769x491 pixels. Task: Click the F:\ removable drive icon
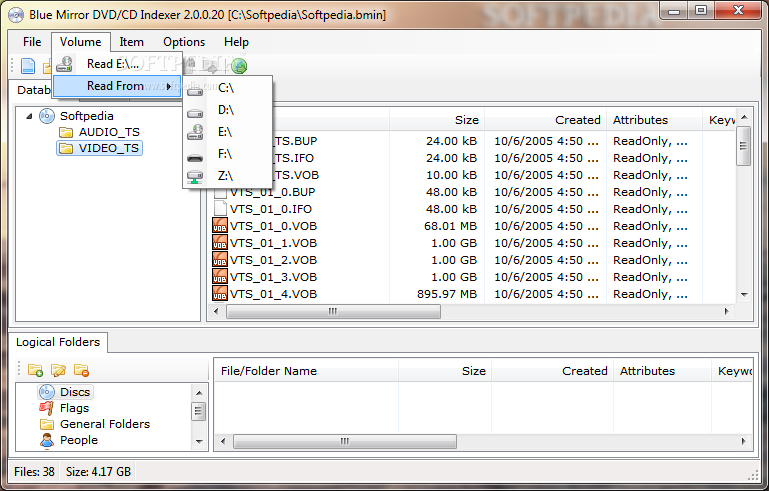pos(195,157)
